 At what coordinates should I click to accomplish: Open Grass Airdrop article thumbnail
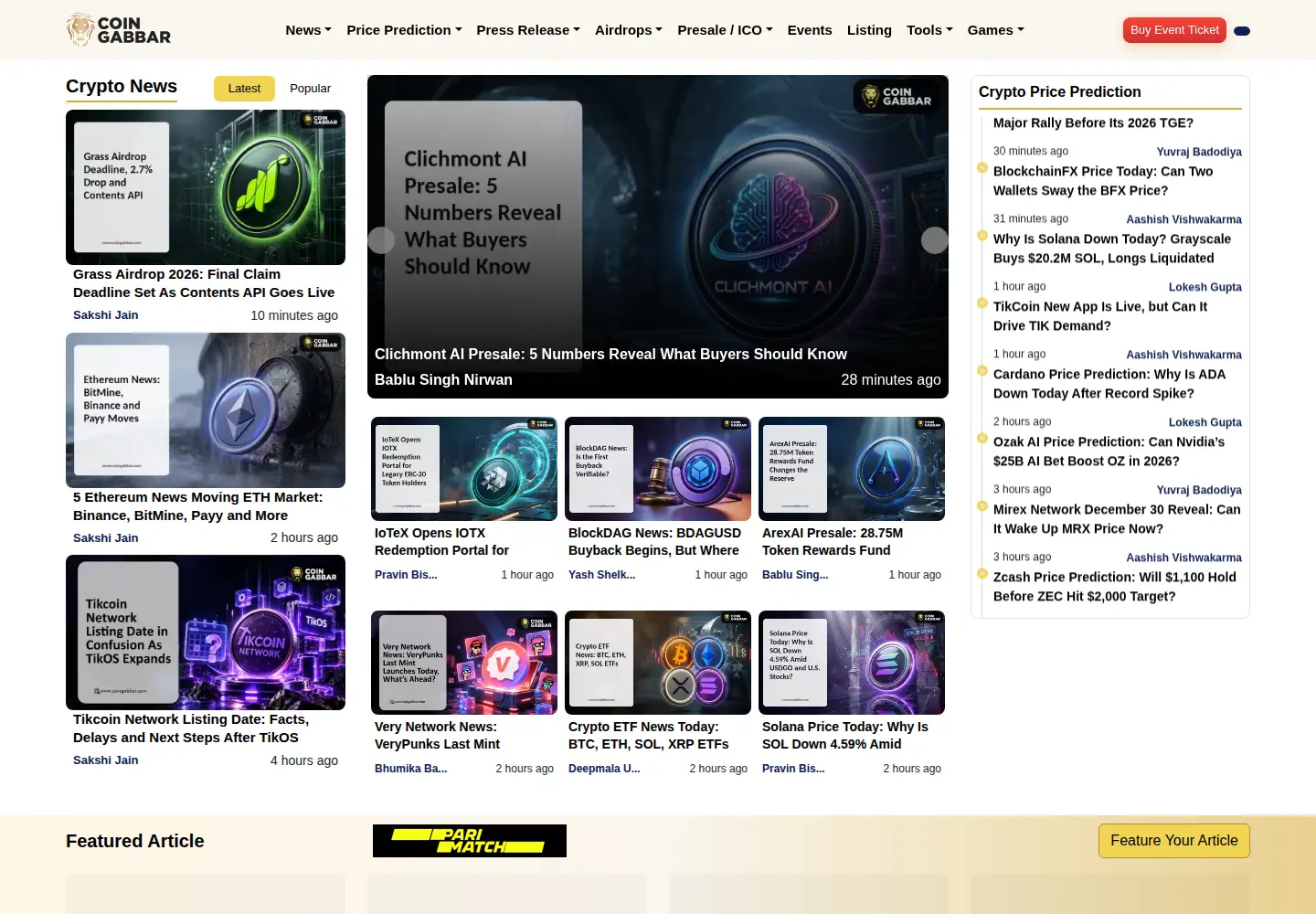coord(206,187)
